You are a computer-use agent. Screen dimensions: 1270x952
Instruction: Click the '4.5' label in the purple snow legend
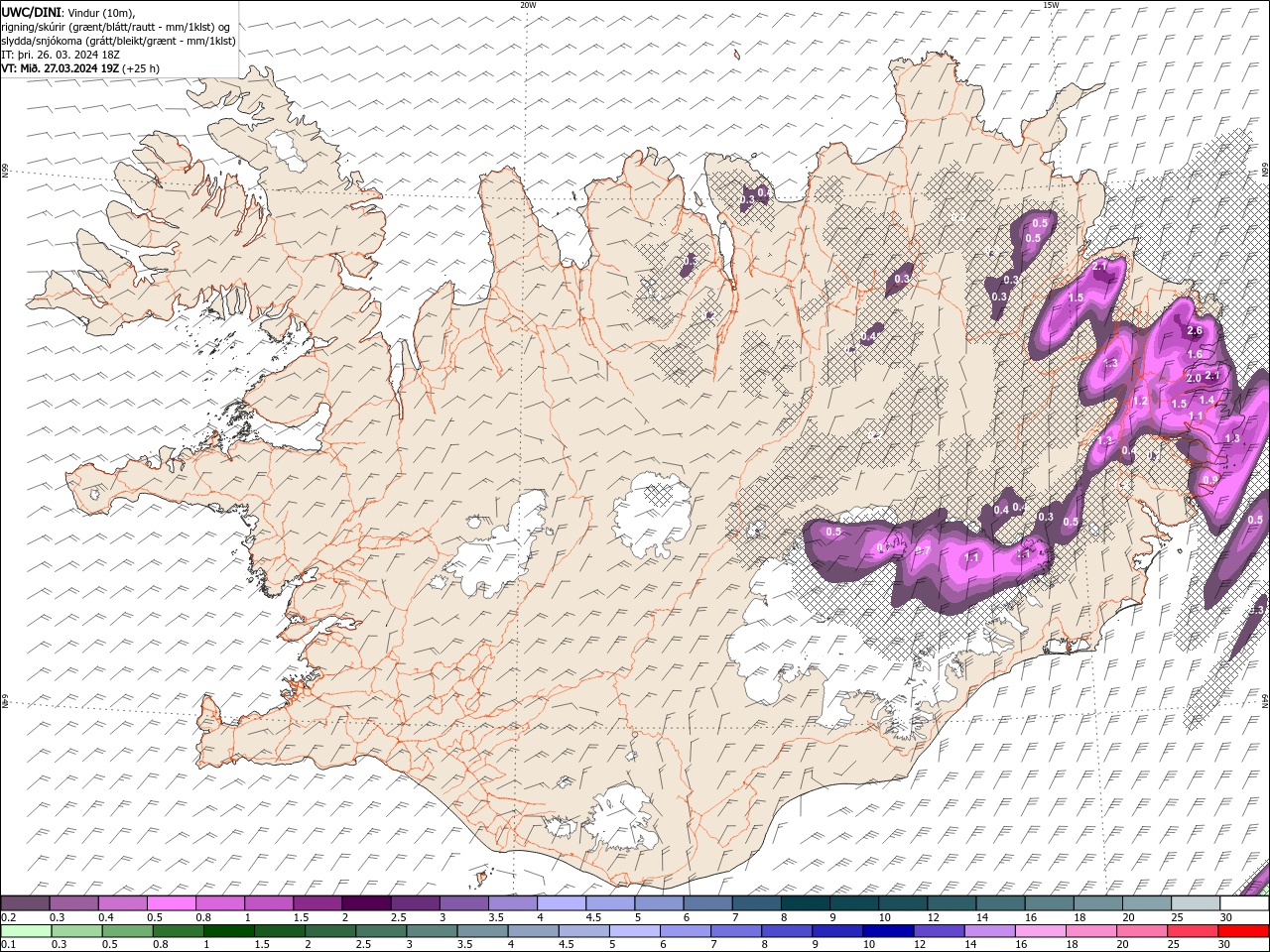point(593,917)
